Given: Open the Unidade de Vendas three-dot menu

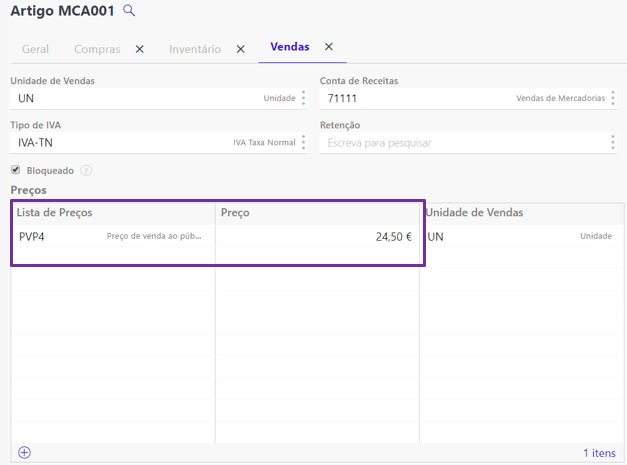Looking at the screenshot, I should [x=304, y=98].
